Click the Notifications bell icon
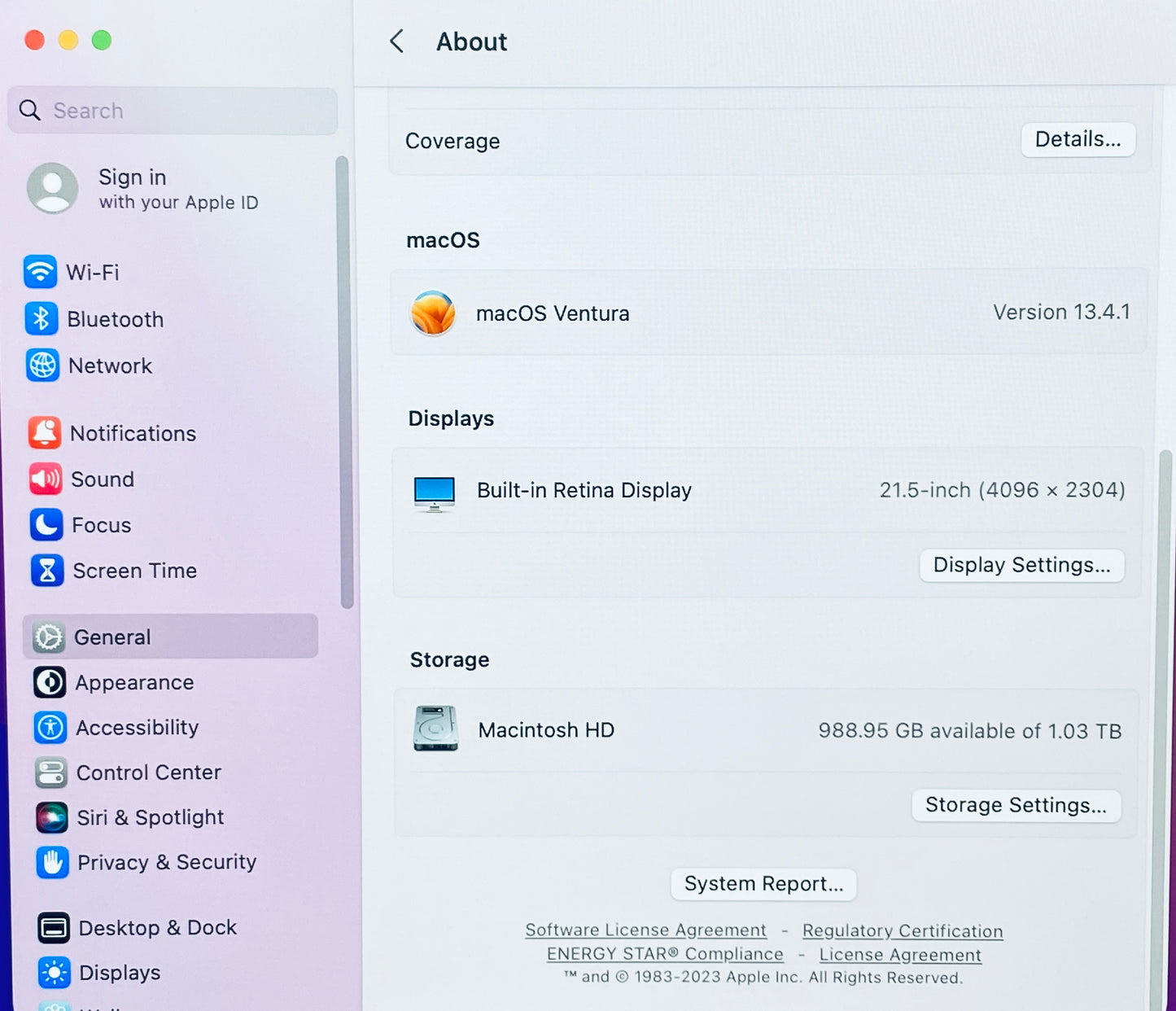 click(x=44, y=433)
